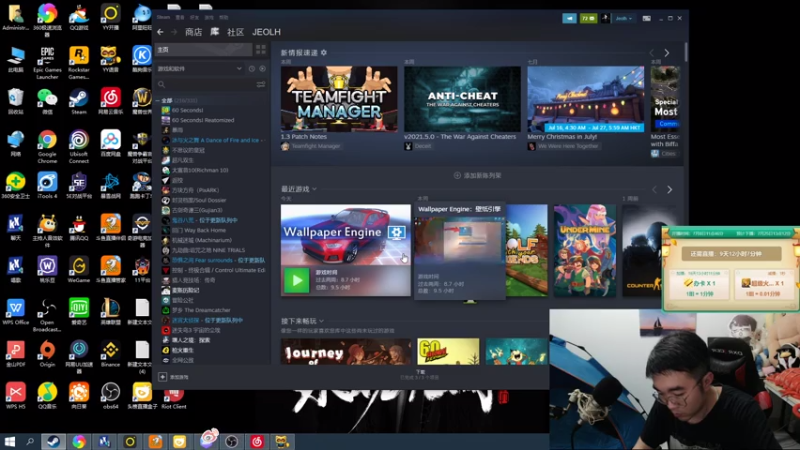Click the Teamfight Manager game link
Image resolution: width=800 pixels, height=450 pixels.
pyautogui.click(x=315, y=146)
